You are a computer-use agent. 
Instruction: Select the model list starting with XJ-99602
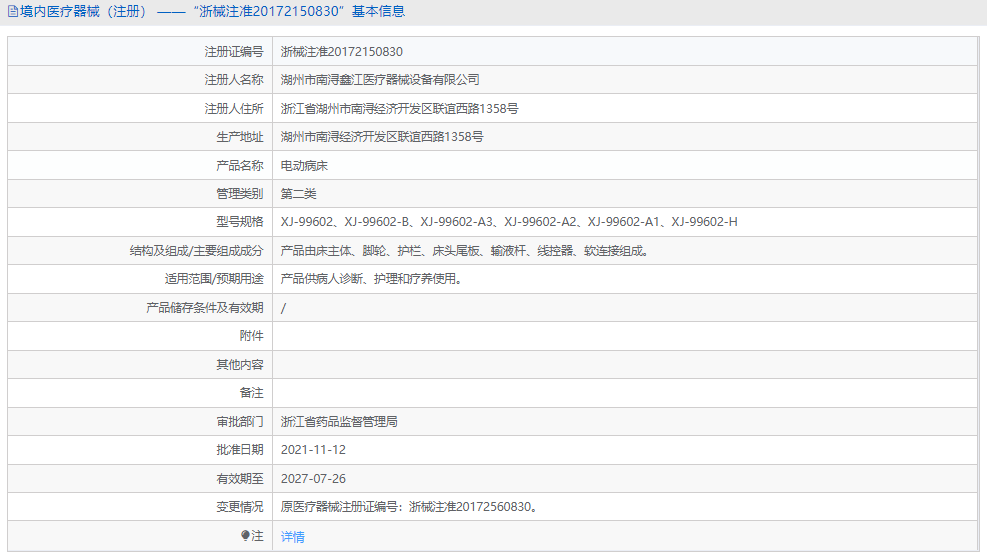click(509, 222)
